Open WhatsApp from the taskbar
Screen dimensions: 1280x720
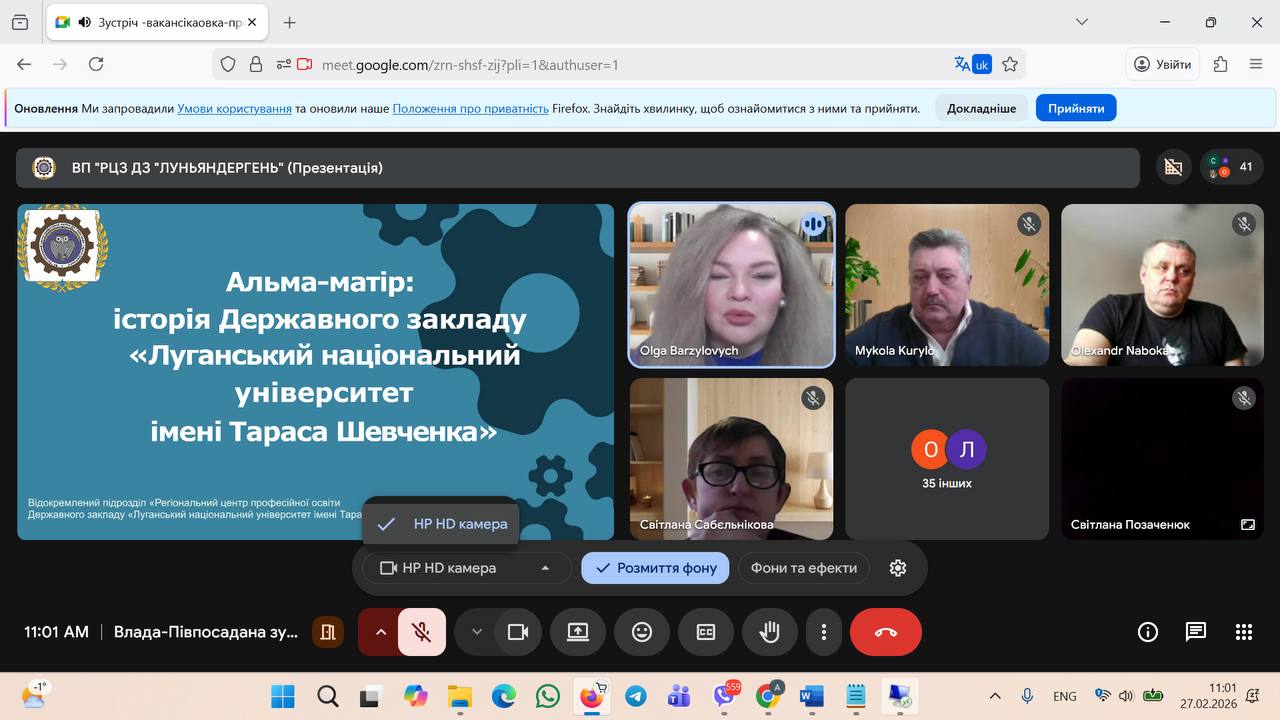(547, 695)
